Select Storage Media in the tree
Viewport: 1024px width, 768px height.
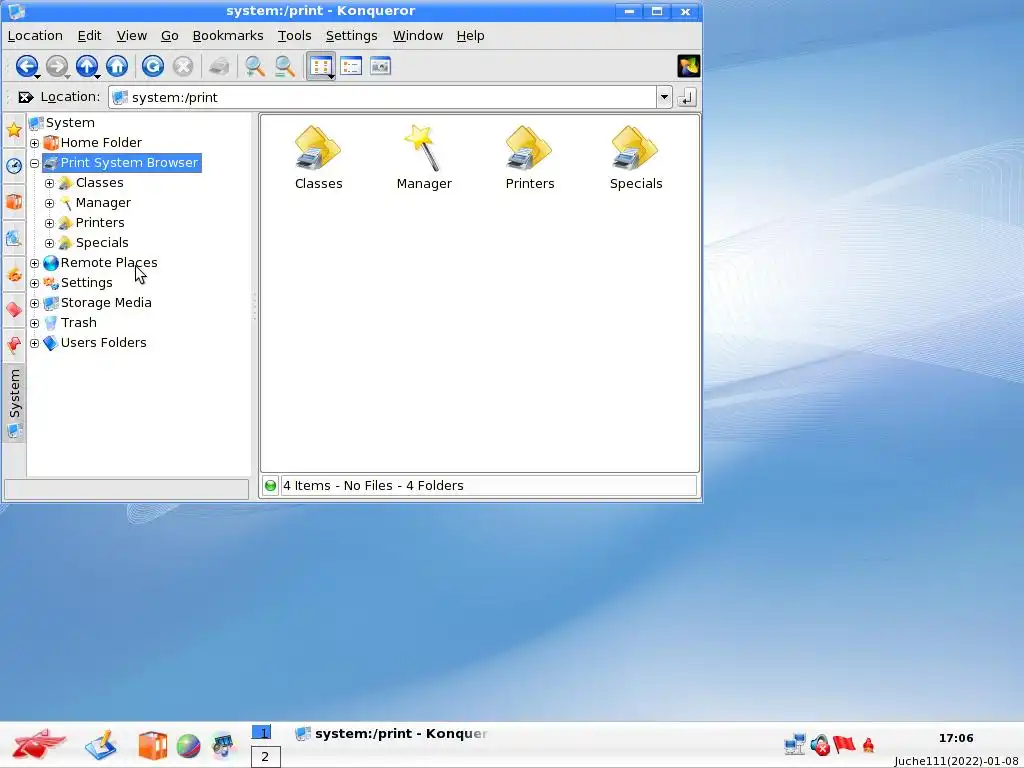click(x=97, y=302)
